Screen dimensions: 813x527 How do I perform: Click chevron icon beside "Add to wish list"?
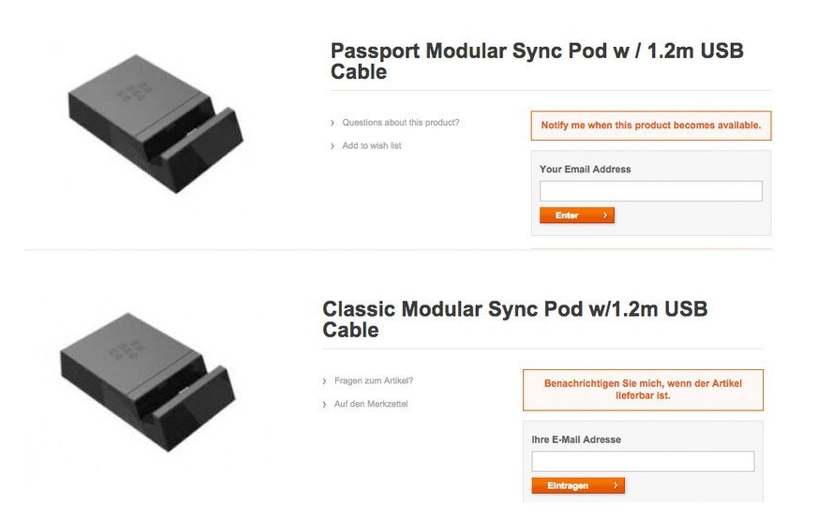332,146
